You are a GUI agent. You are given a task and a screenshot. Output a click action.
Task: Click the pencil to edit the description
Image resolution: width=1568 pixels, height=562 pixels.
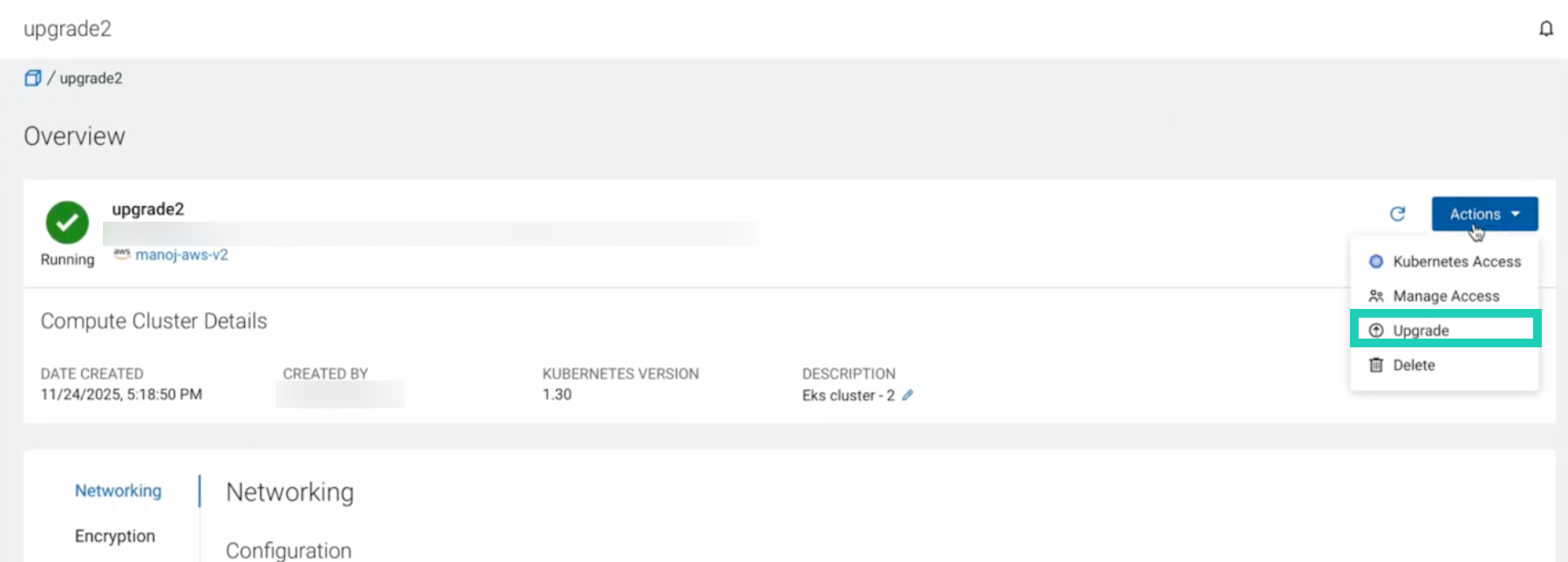[x=909, y=395]
